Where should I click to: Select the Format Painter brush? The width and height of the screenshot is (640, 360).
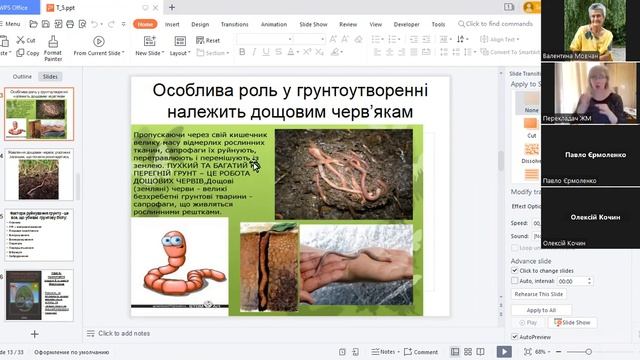point(53,48)
